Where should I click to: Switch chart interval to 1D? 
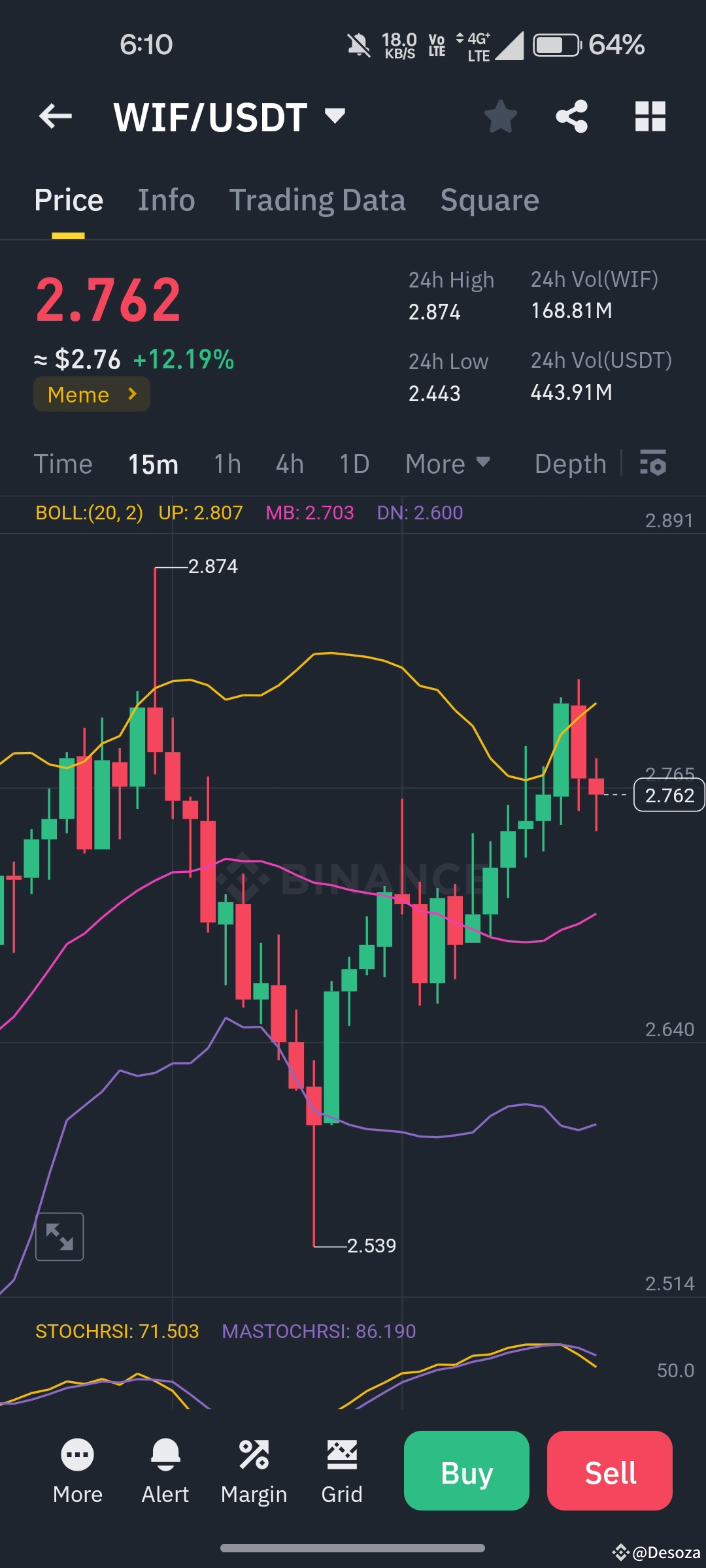354,463
